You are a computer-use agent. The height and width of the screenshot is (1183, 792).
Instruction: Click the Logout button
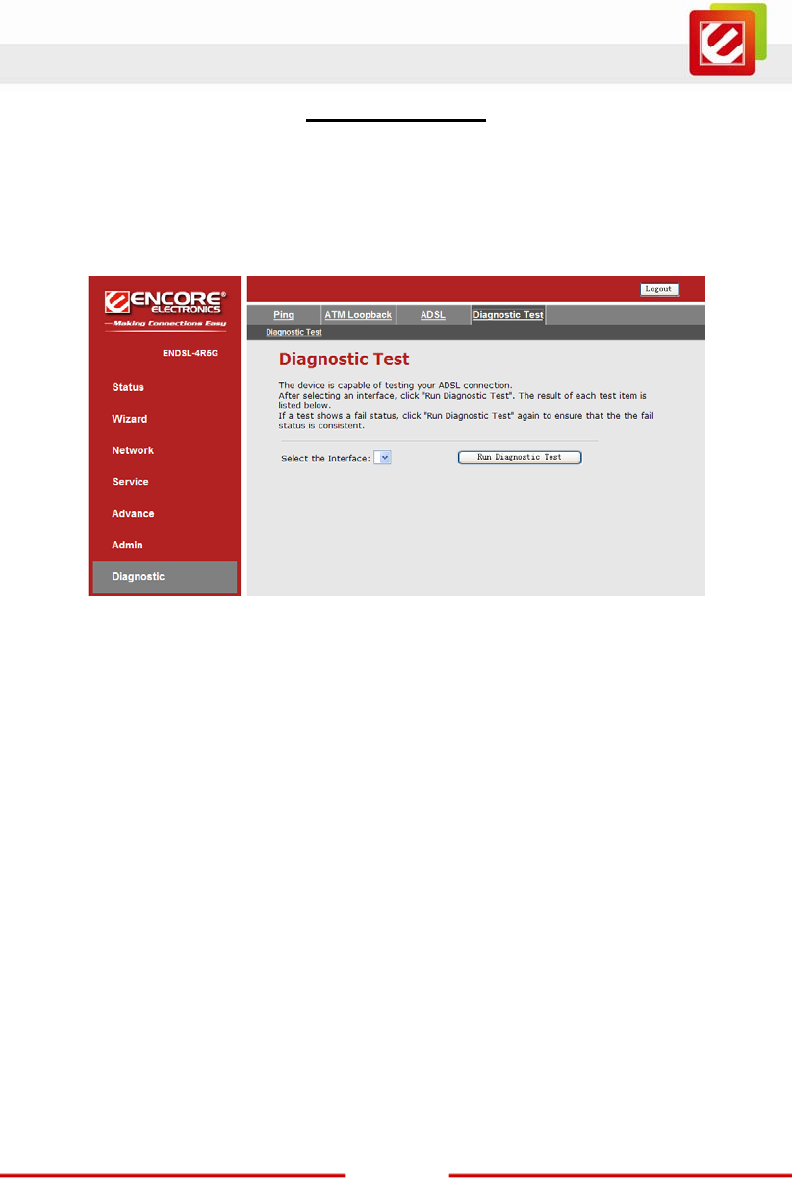click(x=659, y=289)
